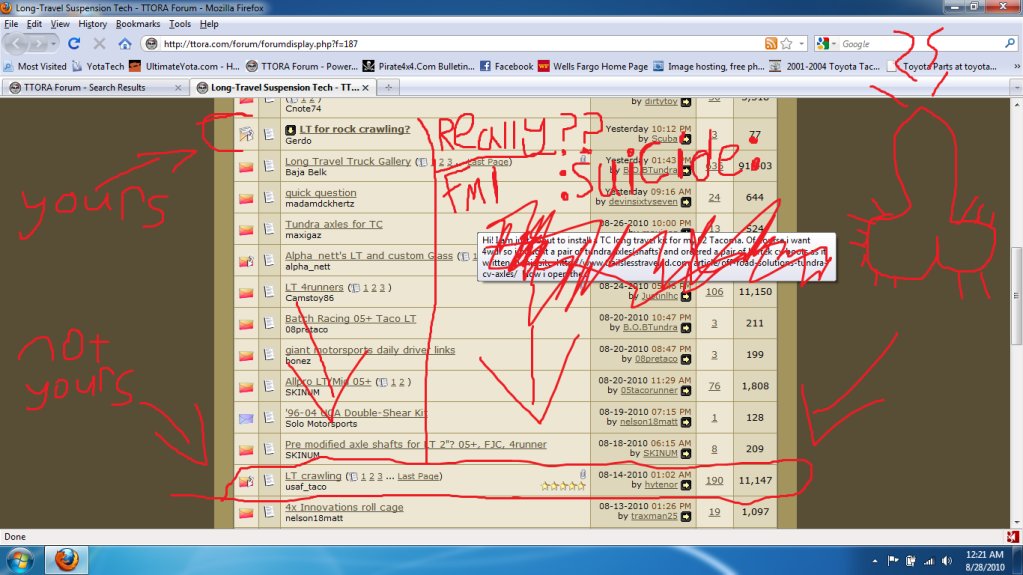Open the Long Travel Truck Gallery thread

348,161
